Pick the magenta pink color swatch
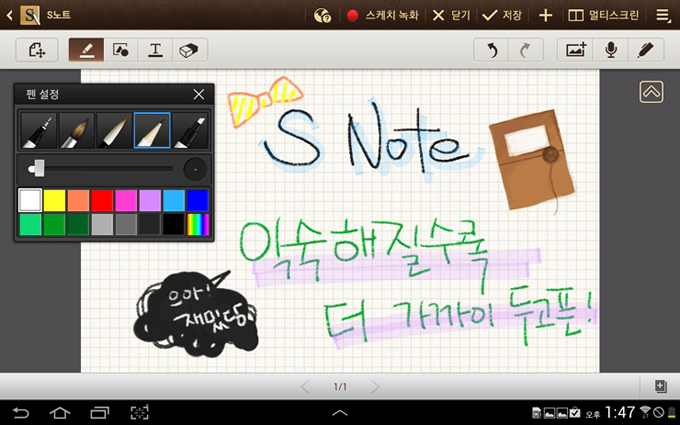 (126, 200)
